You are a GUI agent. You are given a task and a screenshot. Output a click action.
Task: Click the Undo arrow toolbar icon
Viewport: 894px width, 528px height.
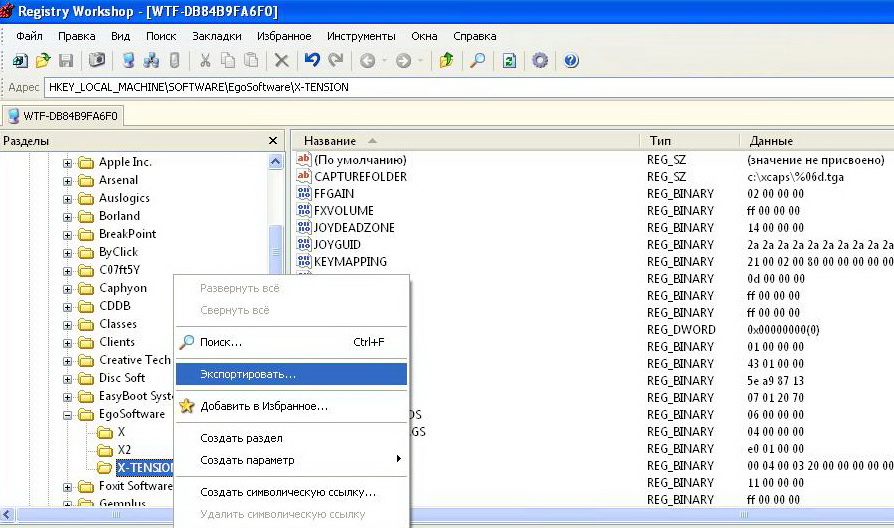(x=312, y=61)
